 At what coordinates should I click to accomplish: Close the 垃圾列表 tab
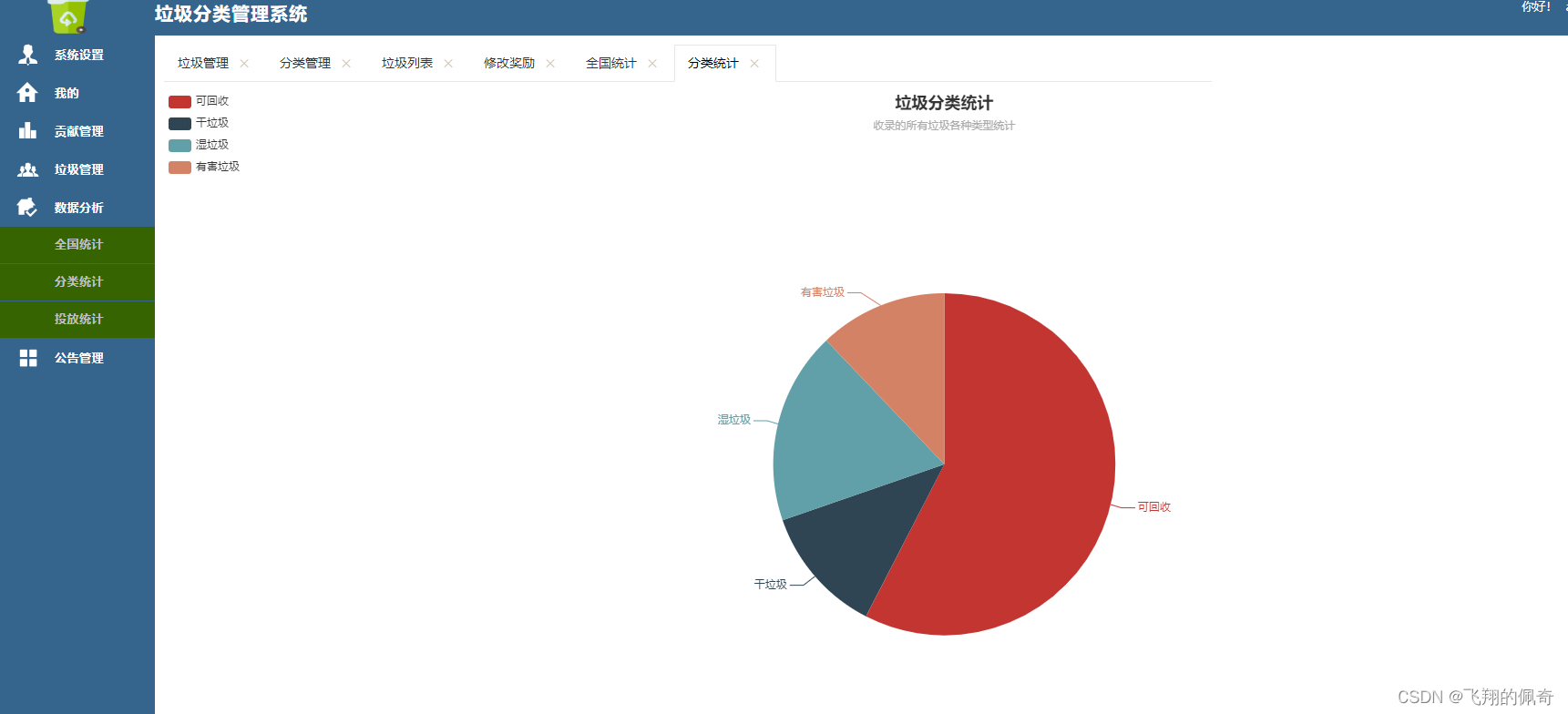tap(448, 63)
